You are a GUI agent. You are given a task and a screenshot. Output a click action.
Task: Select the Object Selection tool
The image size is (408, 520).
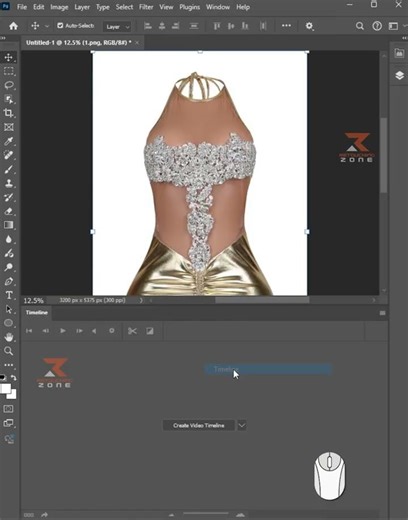click(9, 99)
